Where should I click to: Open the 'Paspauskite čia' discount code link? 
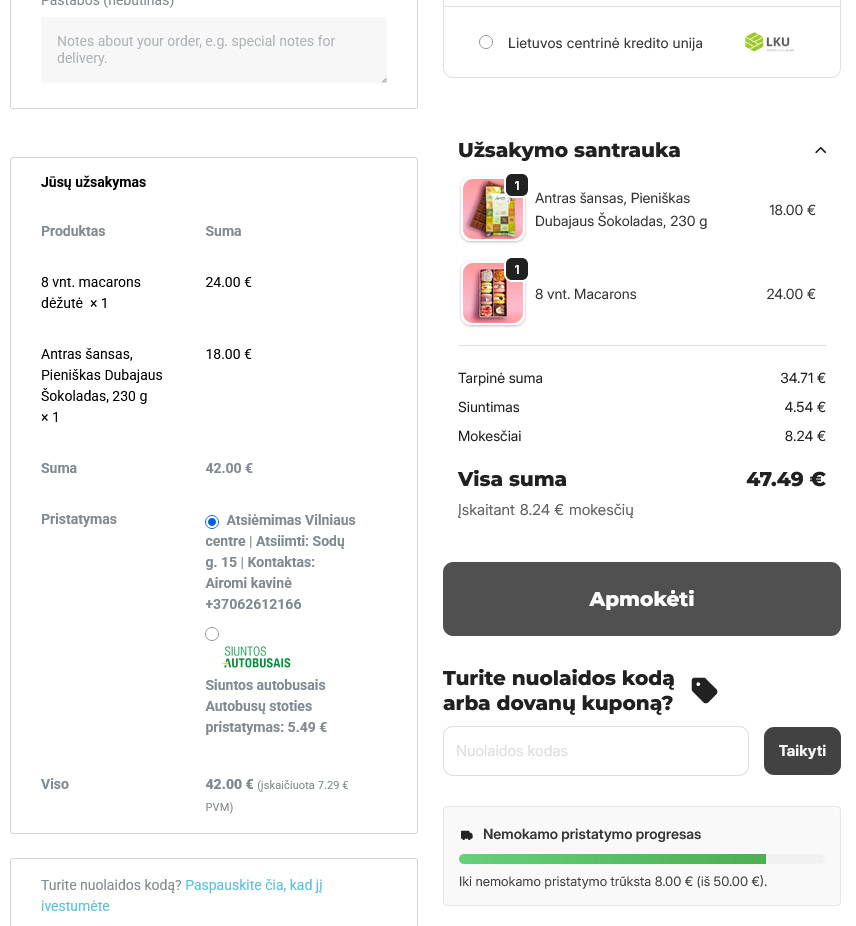point(254,885)
